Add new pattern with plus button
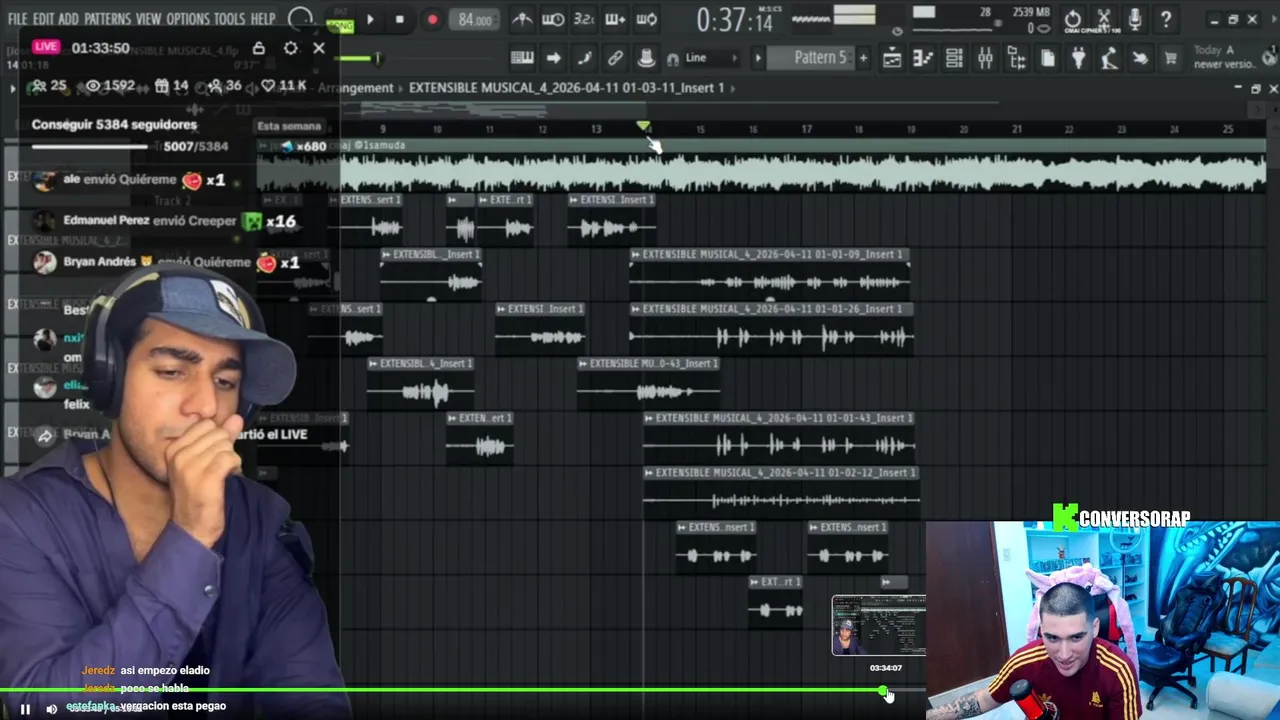 click(x=863, y=58)
